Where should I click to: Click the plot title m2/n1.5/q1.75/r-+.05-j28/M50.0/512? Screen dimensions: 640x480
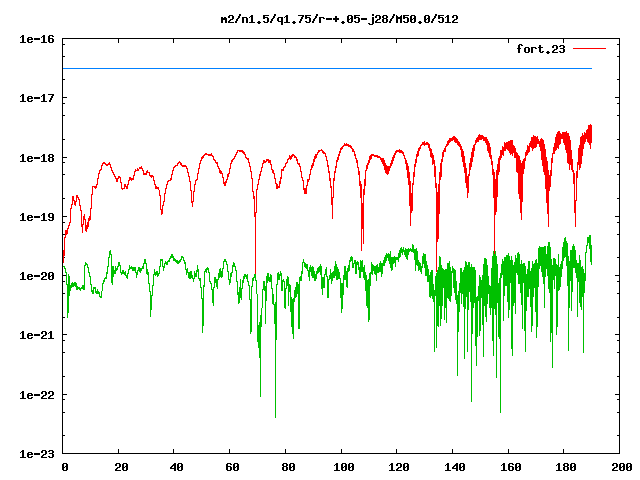click(339, 19)
